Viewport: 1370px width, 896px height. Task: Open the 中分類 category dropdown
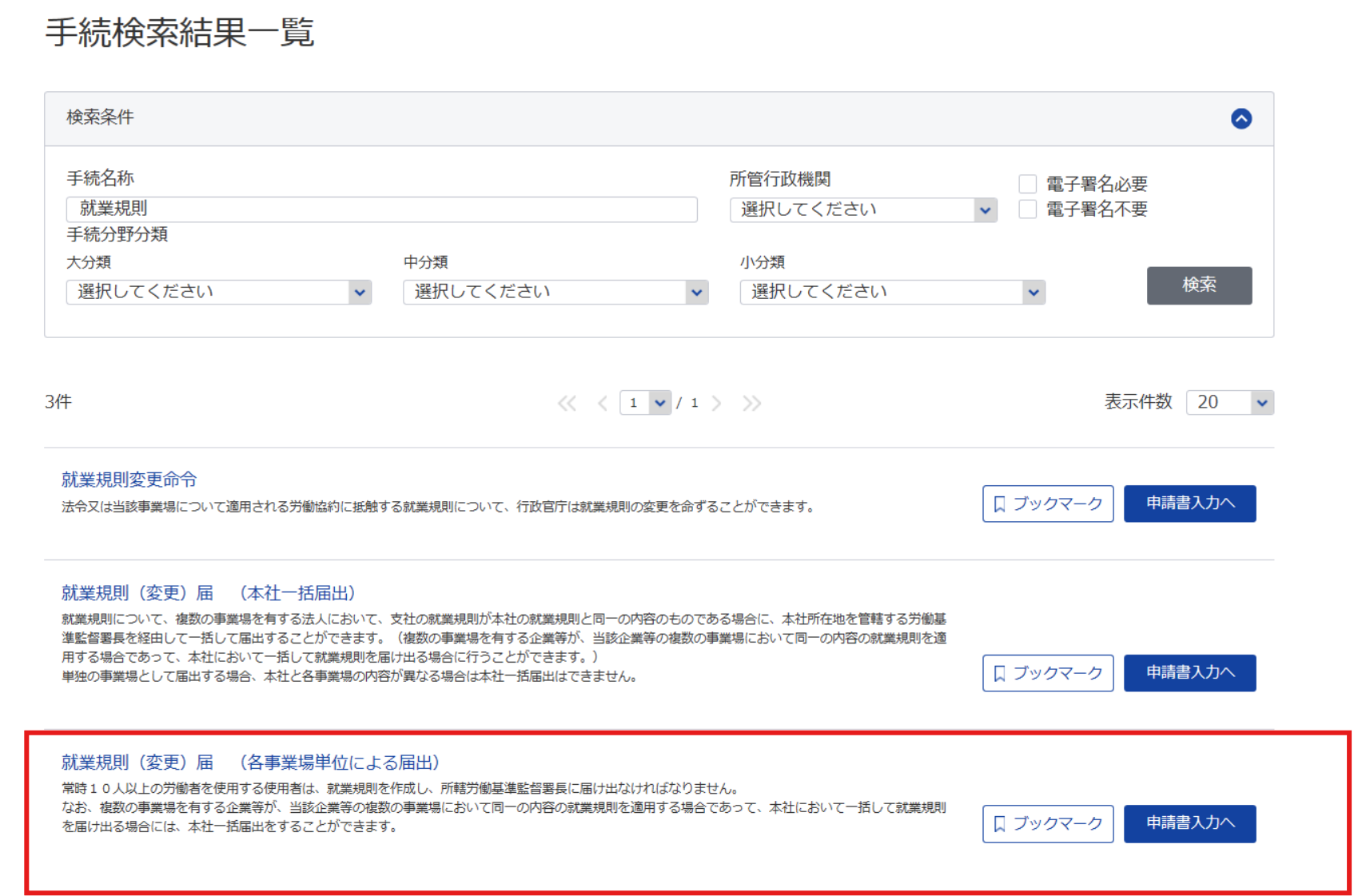coord(556,293)
